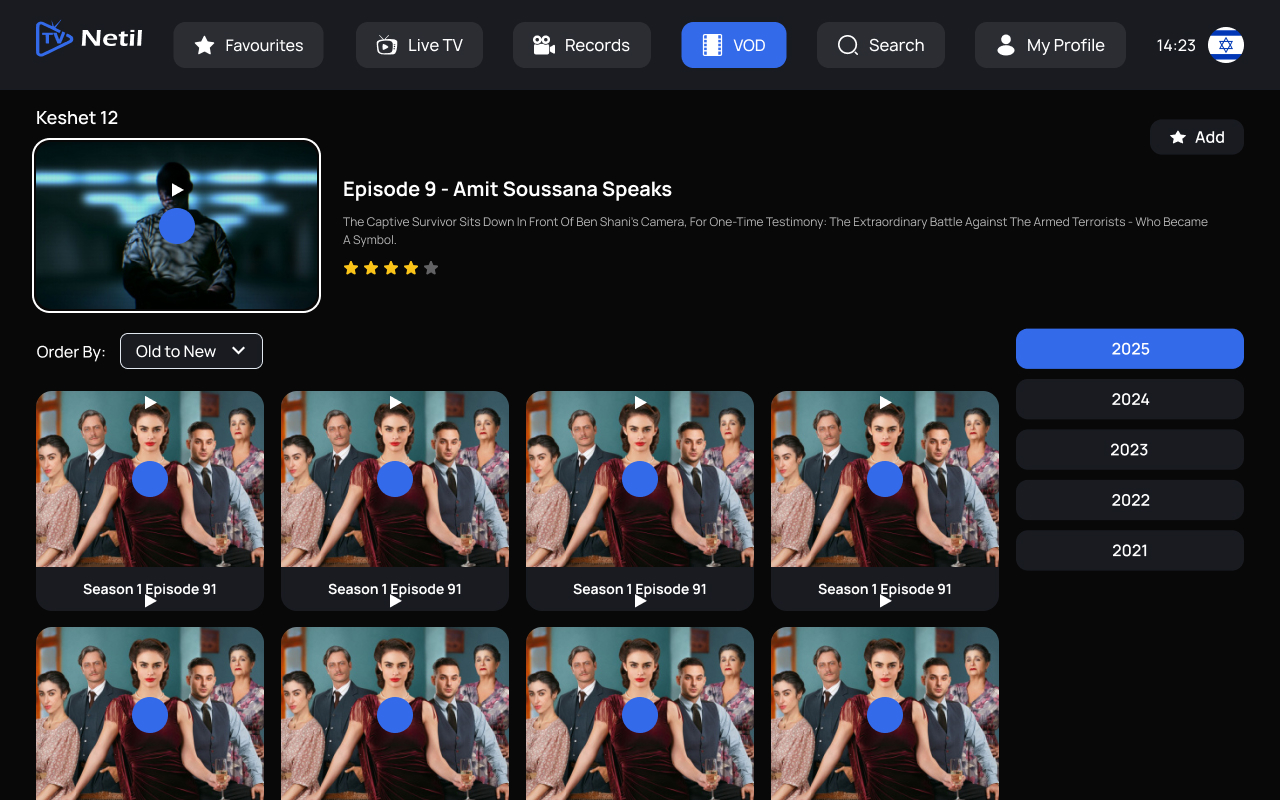Click the film strip icon on VOD

coord(711,45)
